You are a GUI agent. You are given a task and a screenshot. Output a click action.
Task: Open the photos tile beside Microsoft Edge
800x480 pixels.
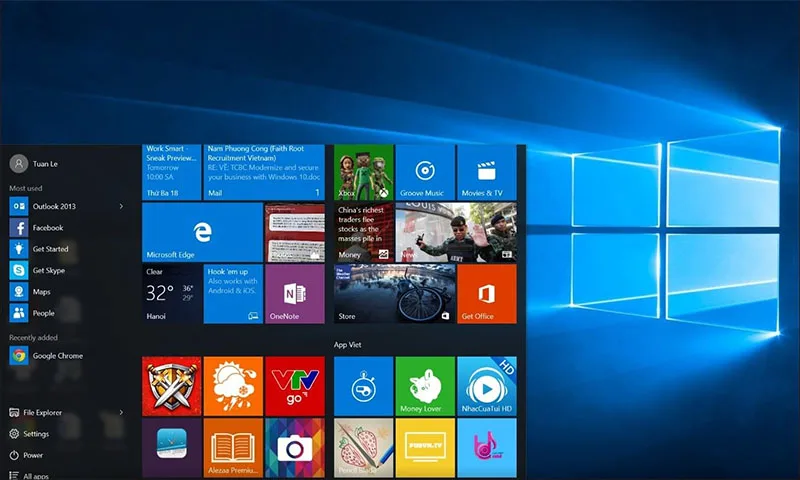click(x=295, y=232)
